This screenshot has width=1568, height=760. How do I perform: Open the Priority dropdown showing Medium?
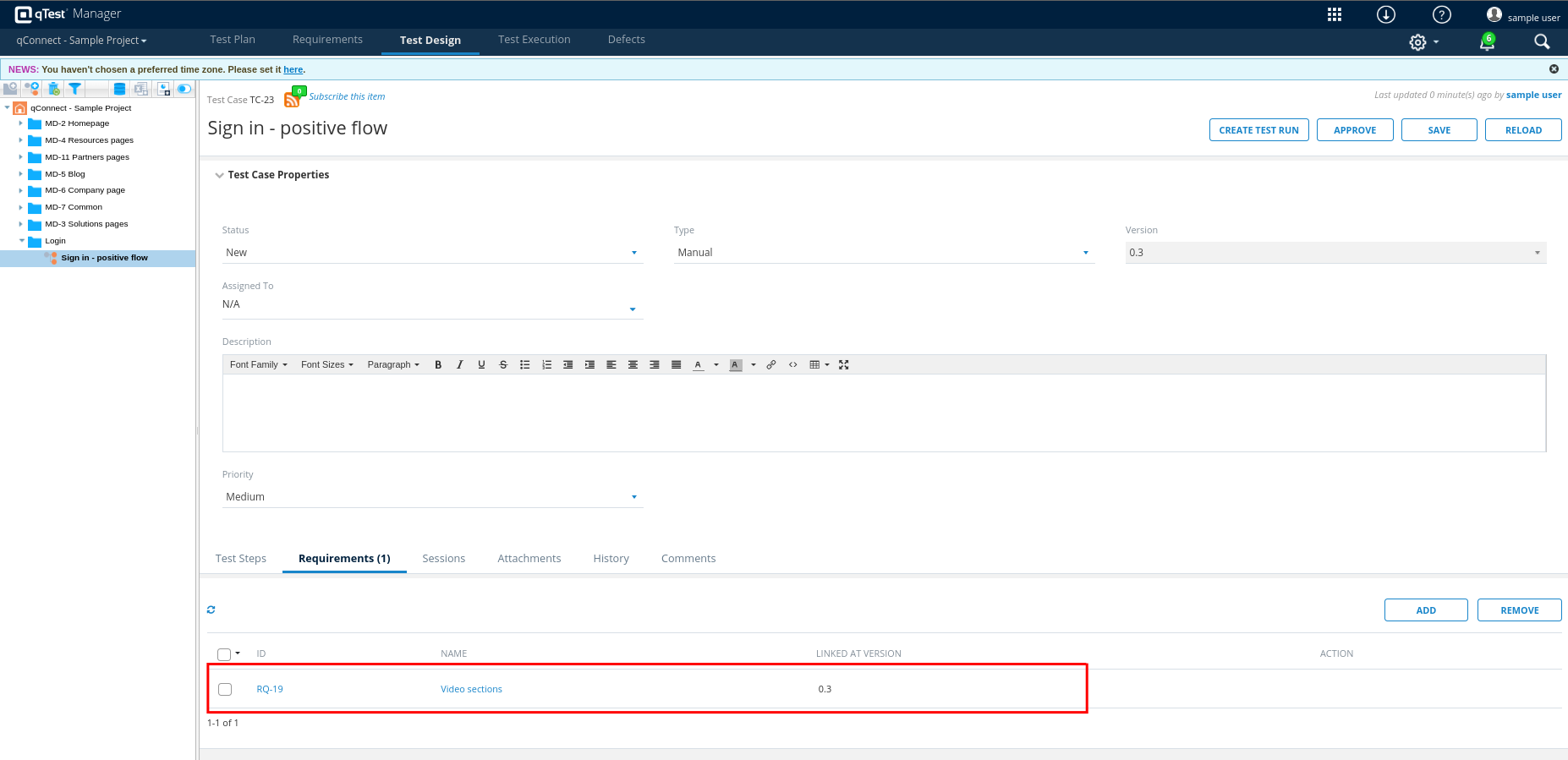[x=431, y=497]
